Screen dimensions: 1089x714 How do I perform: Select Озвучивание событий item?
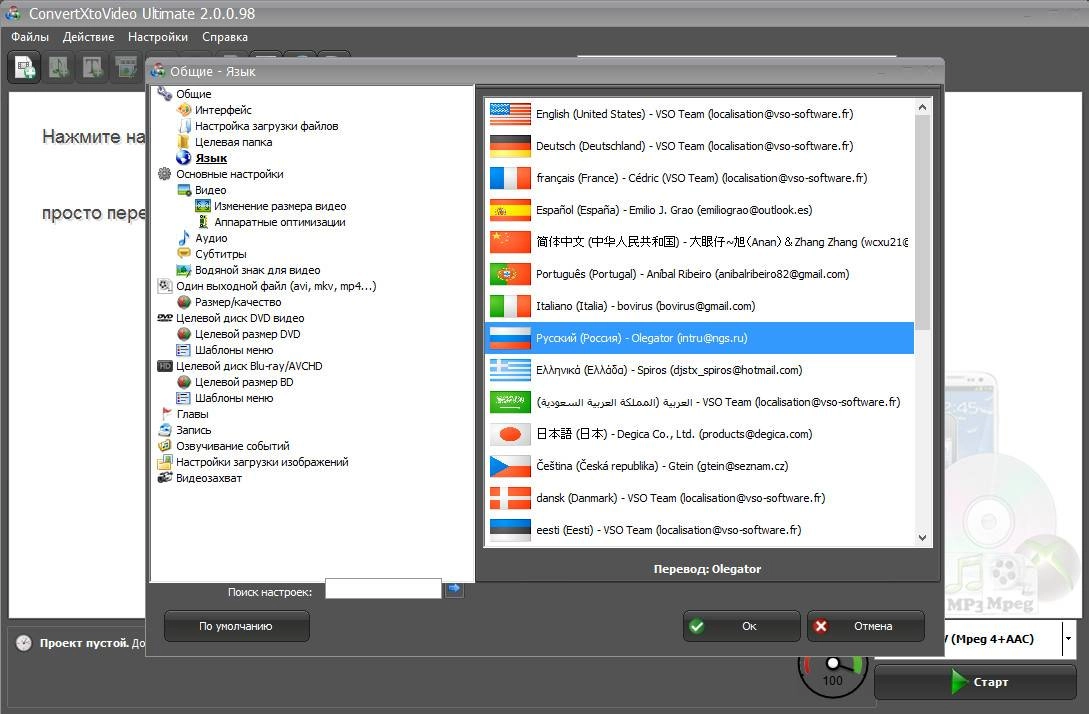[233, 445]
